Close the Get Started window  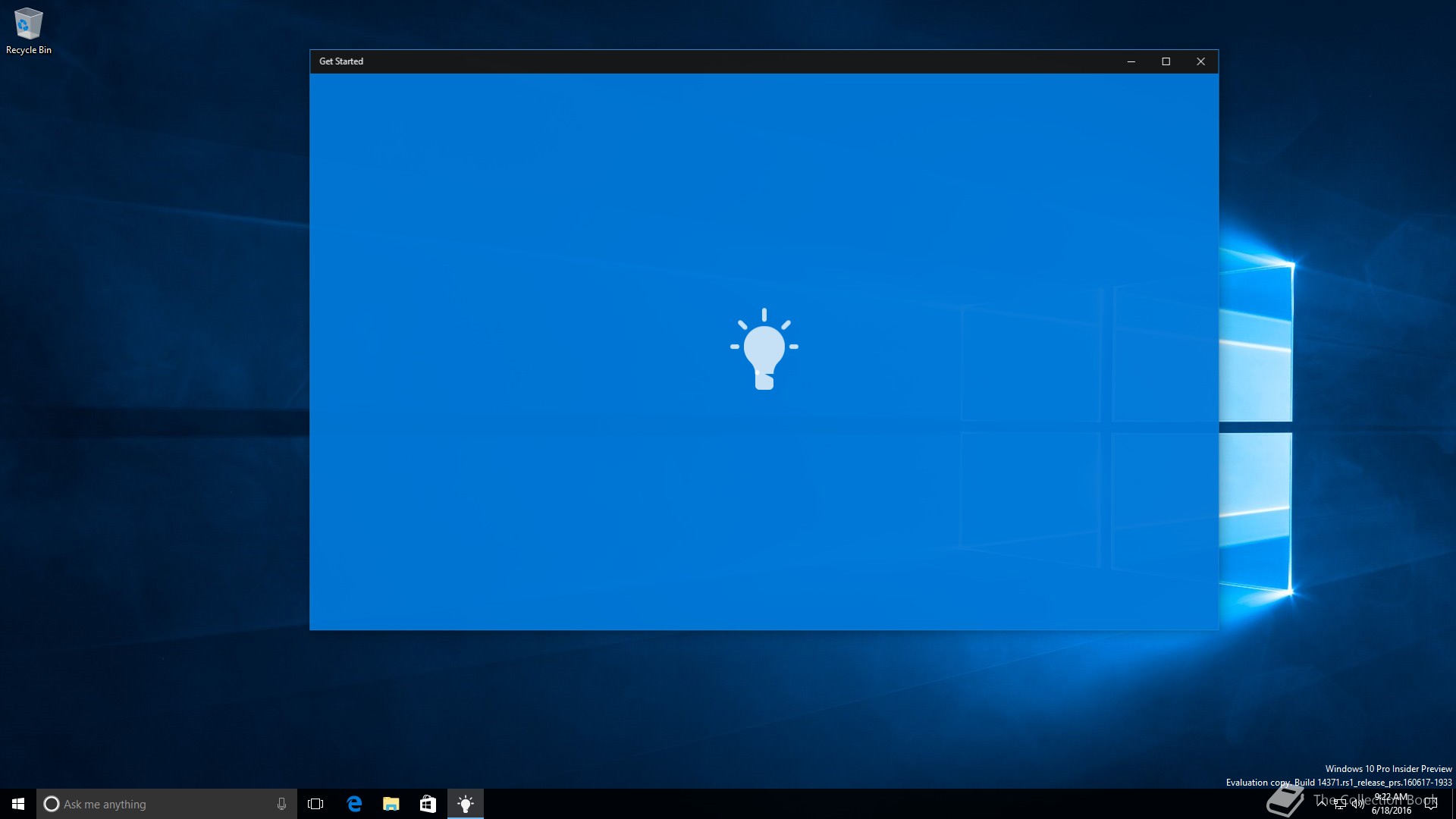pos(1200,61)
